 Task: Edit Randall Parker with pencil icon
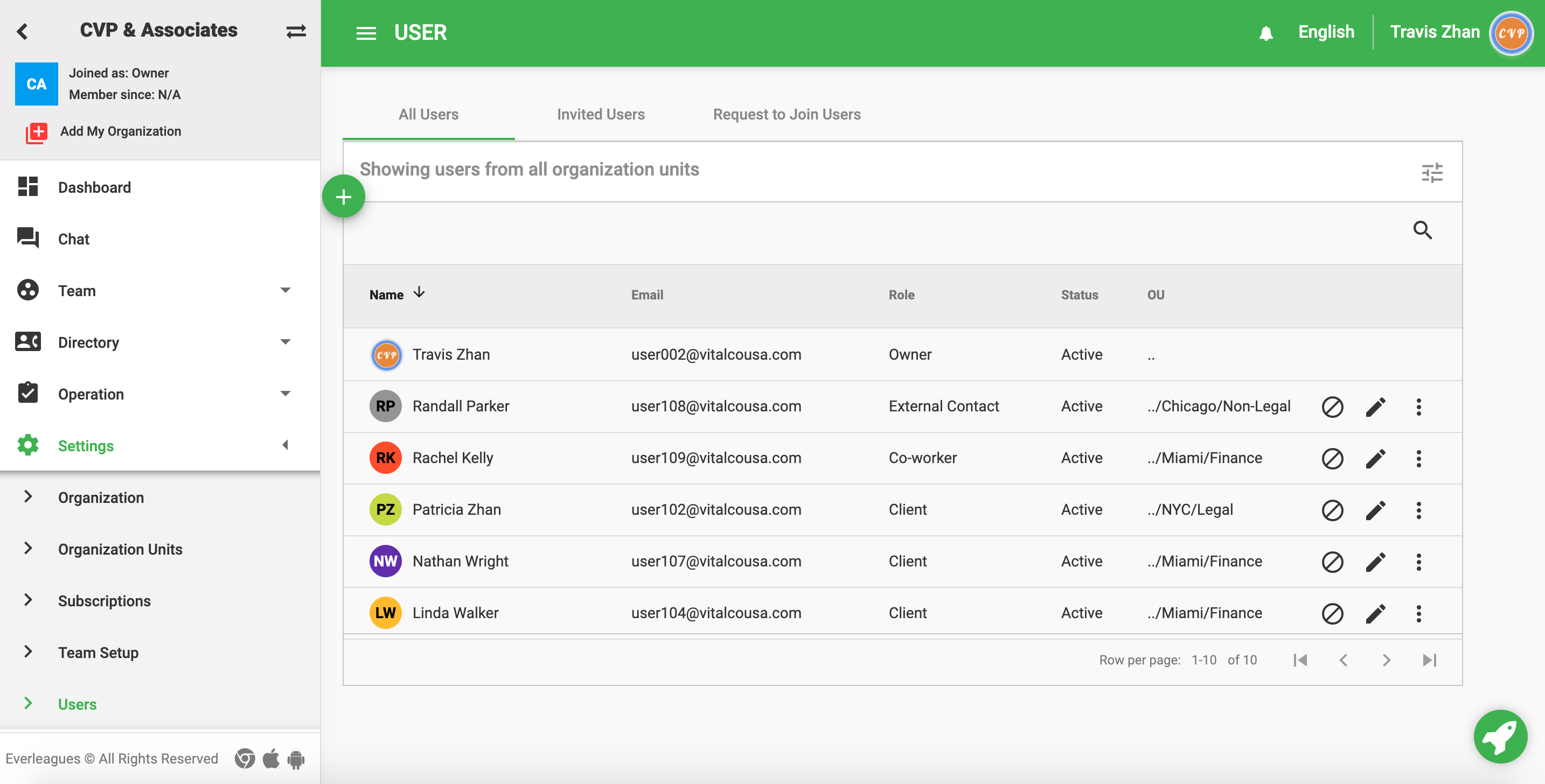pyautogui.click(x=1375, y=407)
